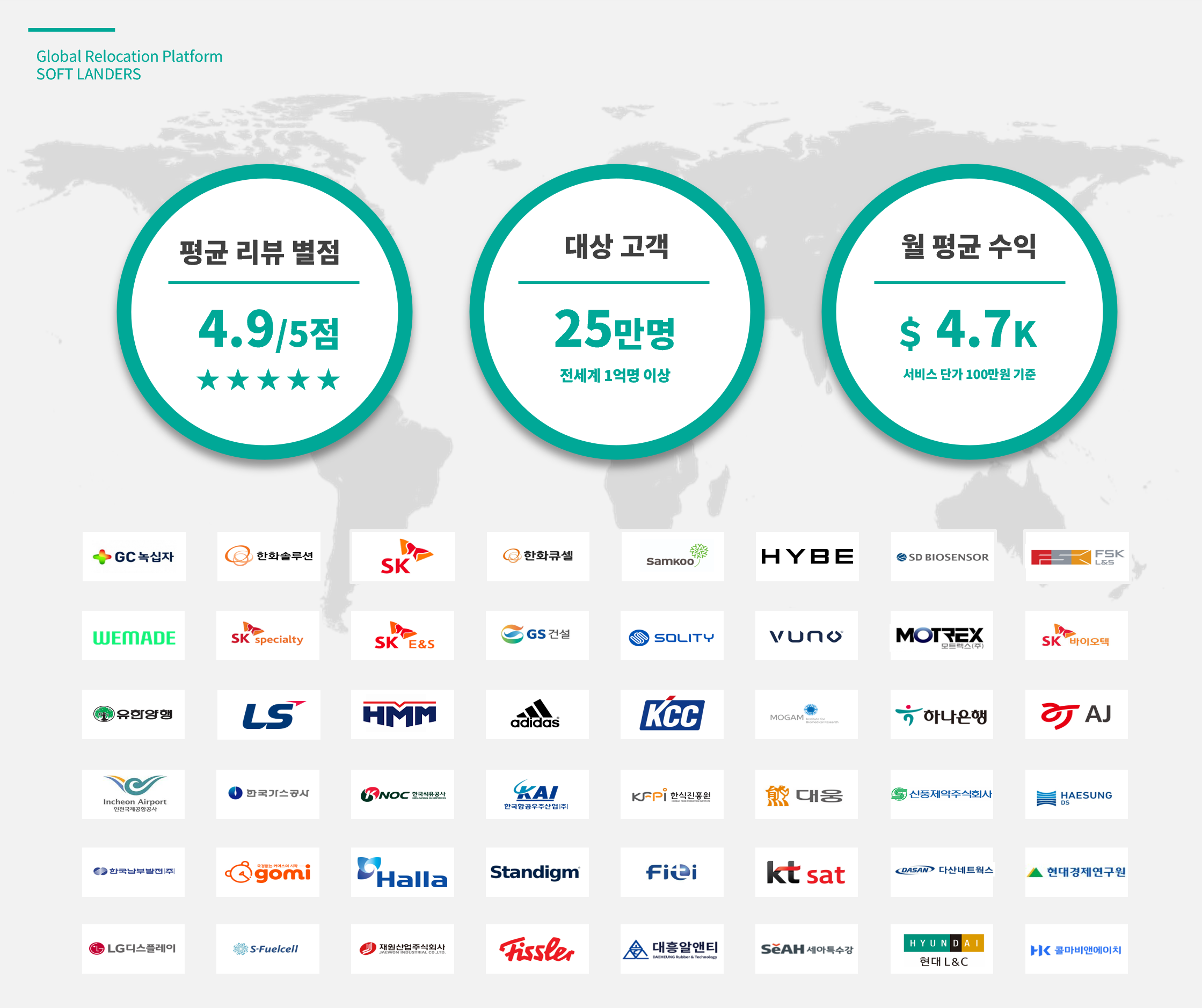Click the 4.9/5점 rating value

coord(269,329)
